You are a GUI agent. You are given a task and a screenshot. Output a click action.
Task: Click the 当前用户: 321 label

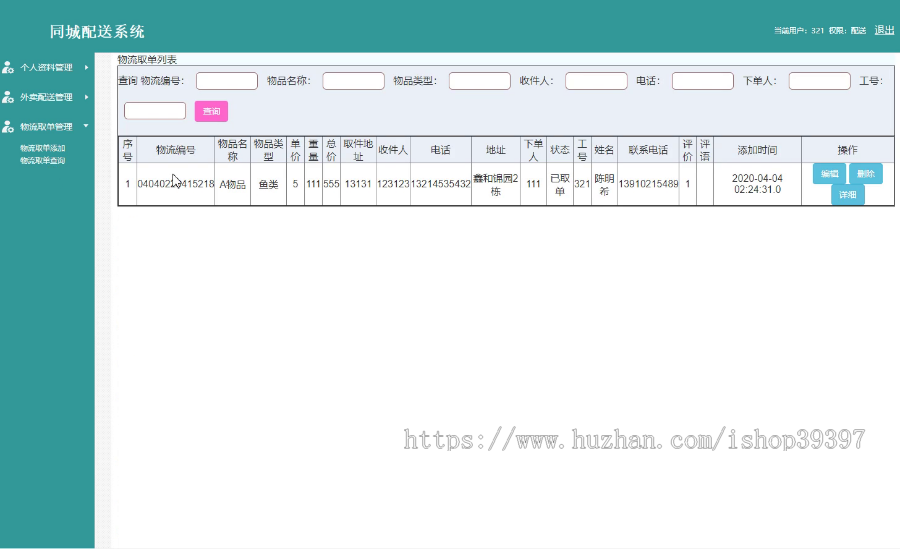click(798, 30)
